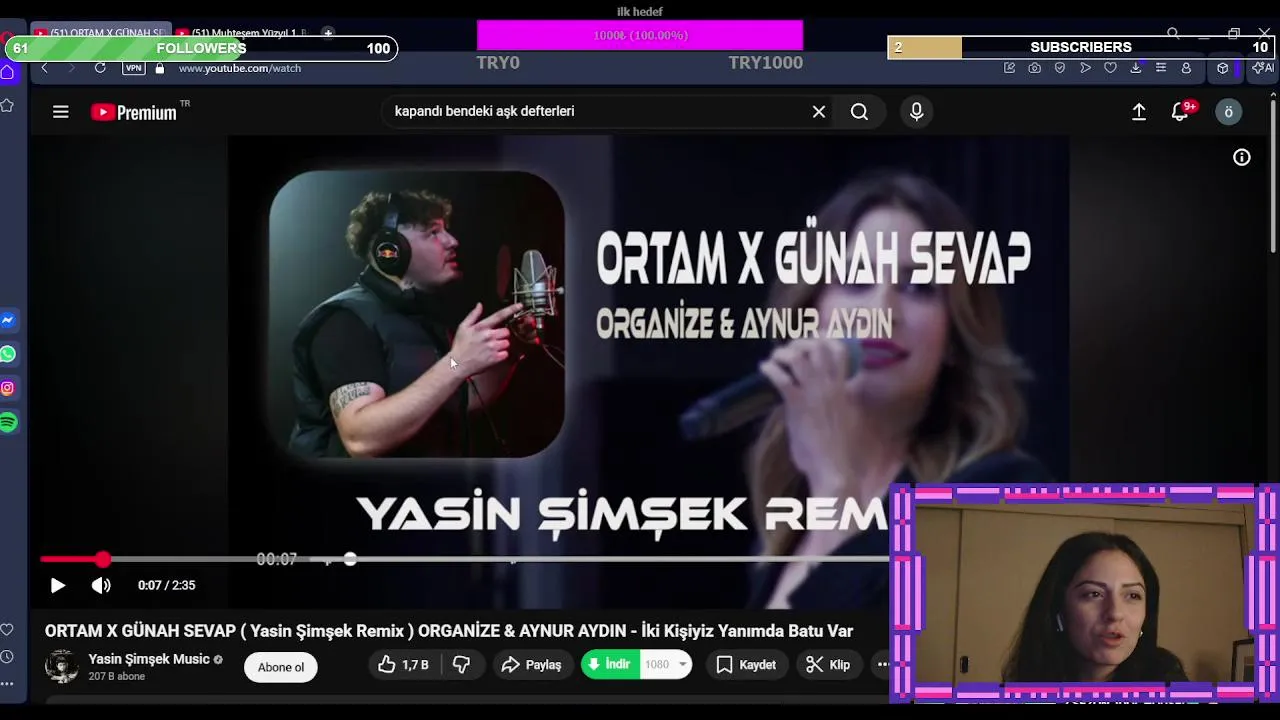Viewport: 1280px width, 720px height.
Task: Clear the search box with X
Action: coord(819,112)
